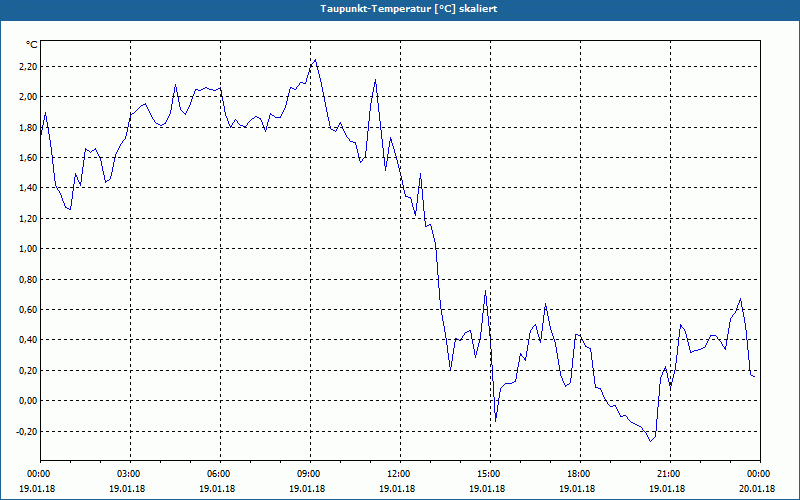Screen dimensions: 800x500
Task: Click the chart title 'Taupunkt-Temperatur [°C] skaliert'
Action: point(409,9)
